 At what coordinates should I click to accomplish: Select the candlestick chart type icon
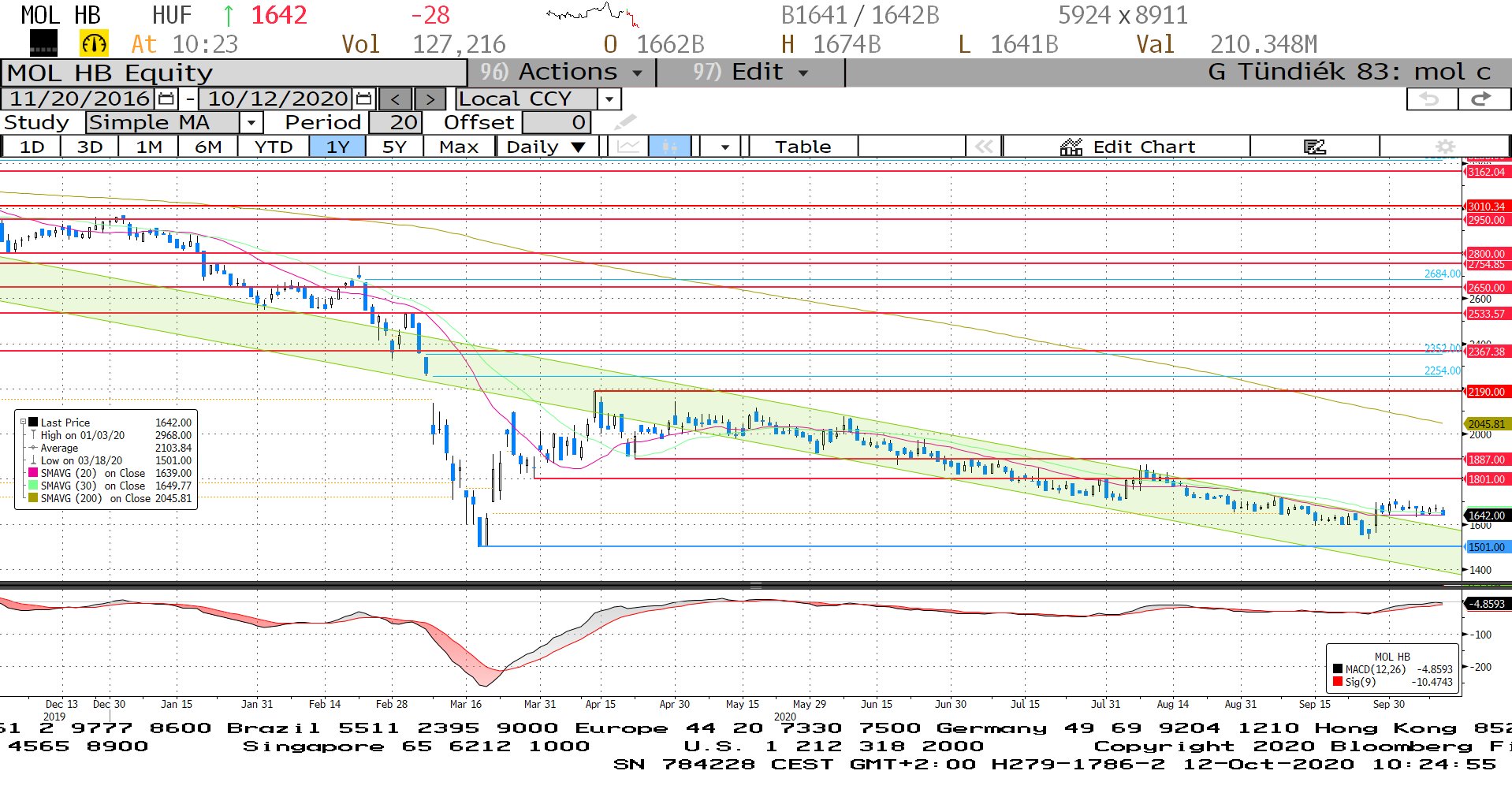[x=670, y=147]
